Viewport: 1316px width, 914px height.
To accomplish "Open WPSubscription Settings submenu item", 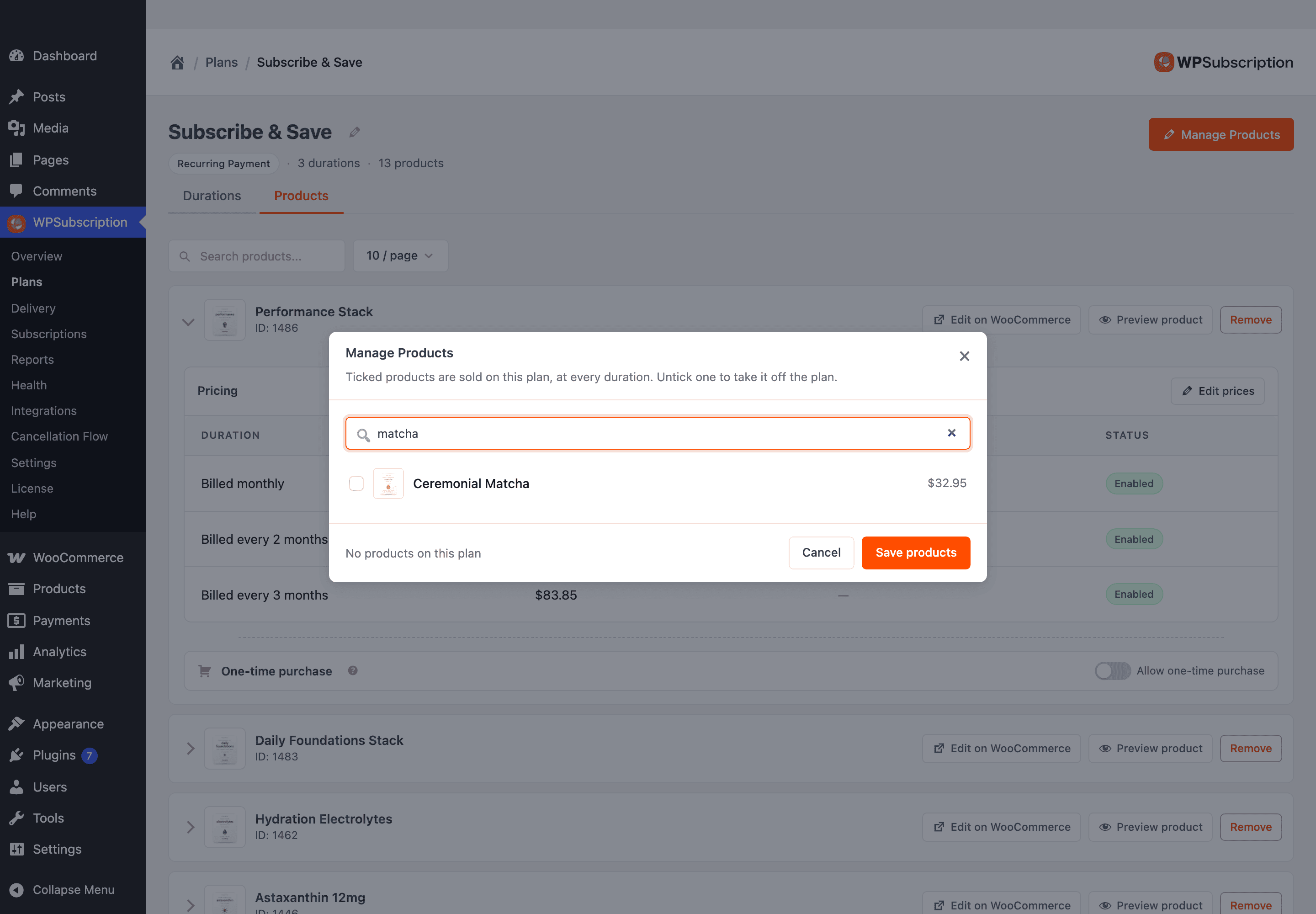I will pos(73,463).
